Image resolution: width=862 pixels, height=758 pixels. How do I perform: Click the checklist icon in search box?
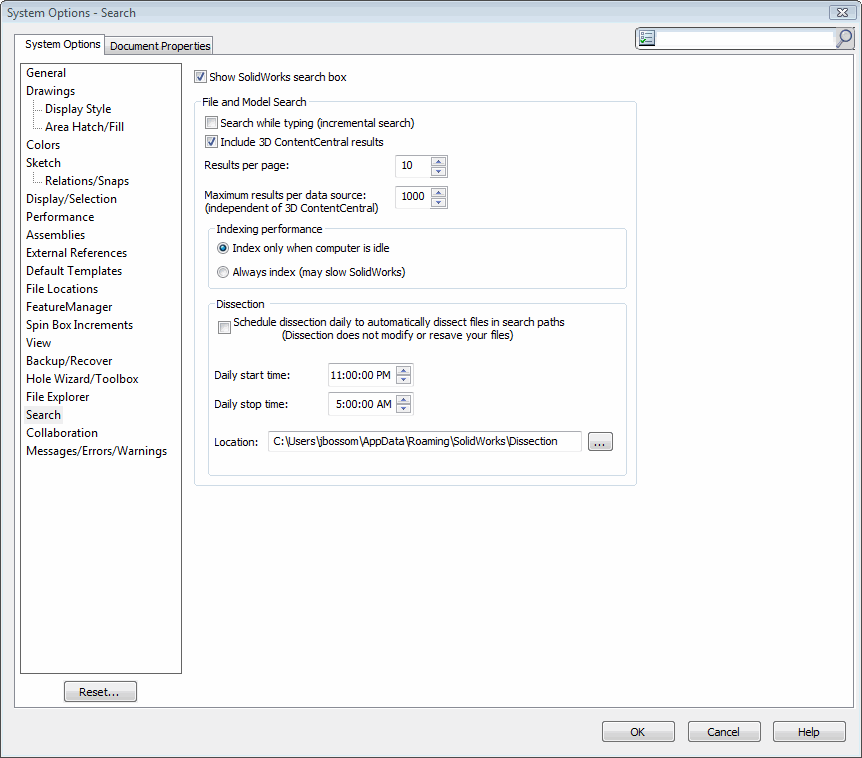pos(647,38)
